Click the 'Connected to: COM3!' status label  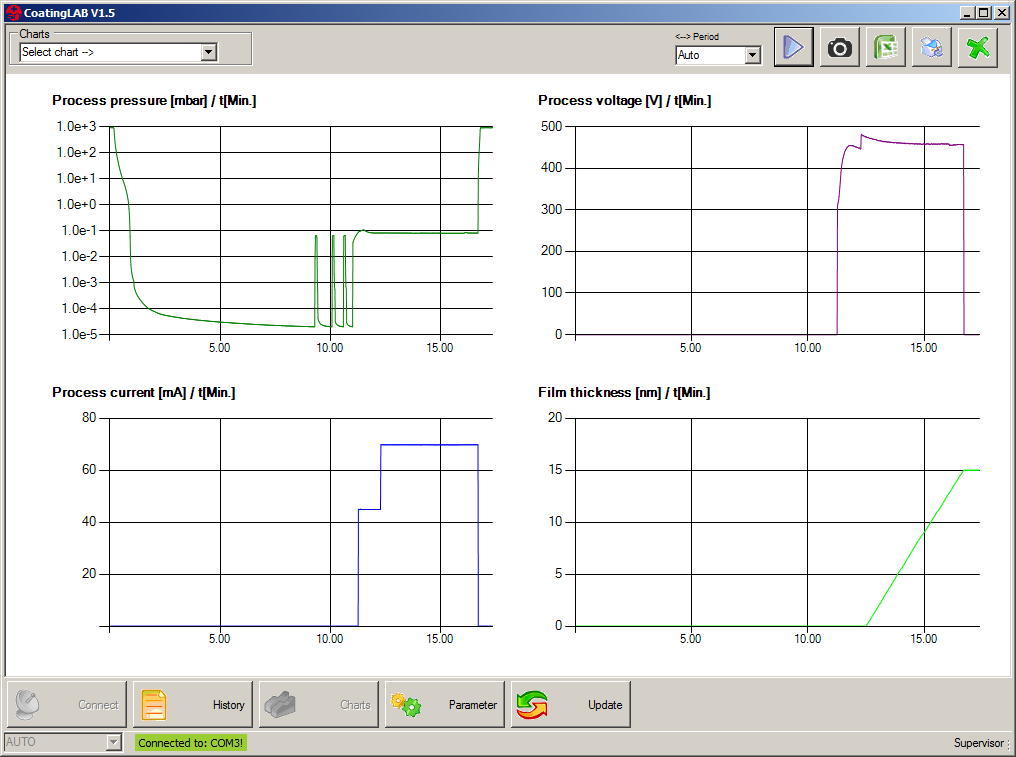[190, 743]
